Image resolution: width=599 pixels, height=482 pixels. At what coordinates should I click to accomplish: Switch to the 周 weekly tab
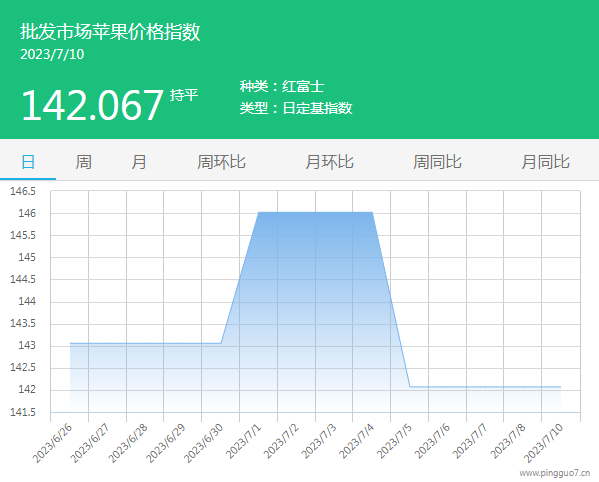[83, 162]
